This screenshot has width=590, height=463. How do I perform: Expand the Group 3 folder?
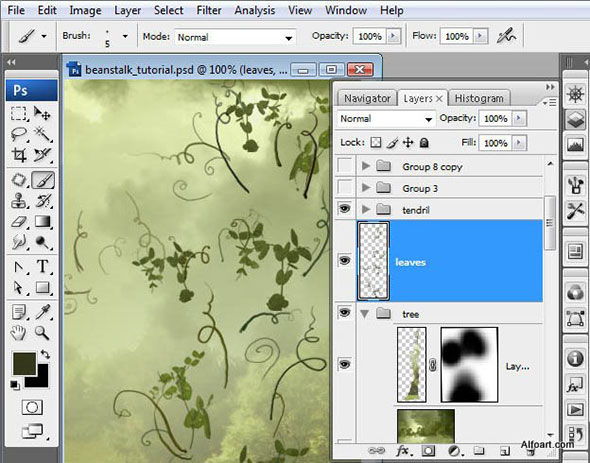coord(366,187)
